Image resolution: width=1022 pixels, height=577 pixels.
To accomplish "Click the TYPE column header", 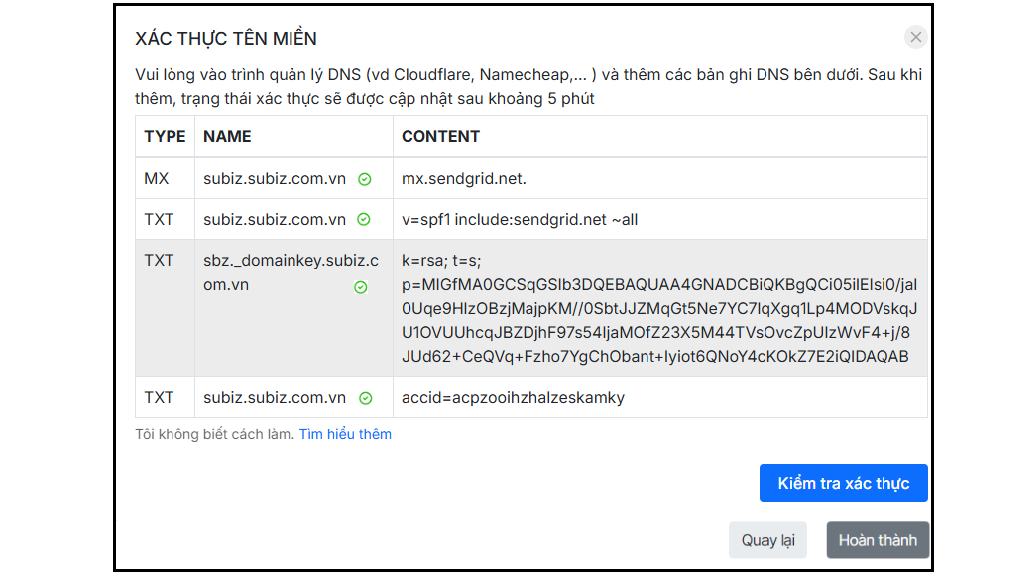I will (165, 136).
